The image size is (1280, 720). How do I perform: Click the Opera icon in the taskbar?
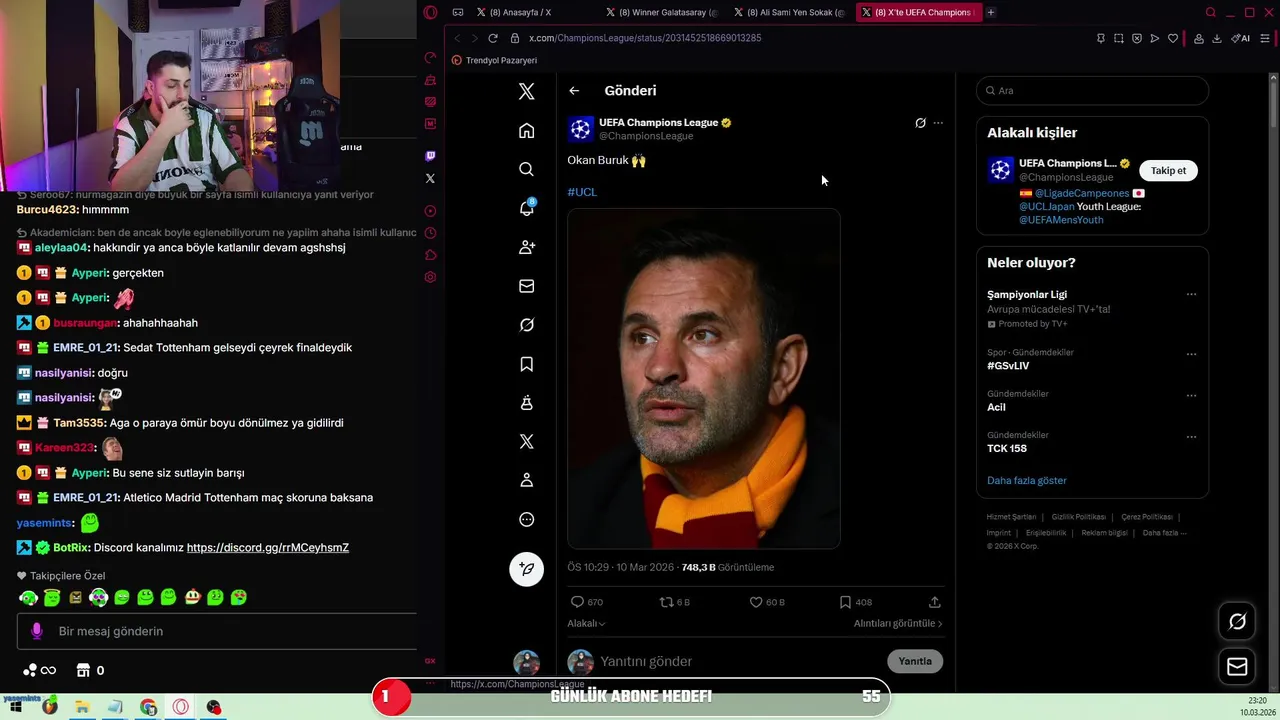coord(181,707)
